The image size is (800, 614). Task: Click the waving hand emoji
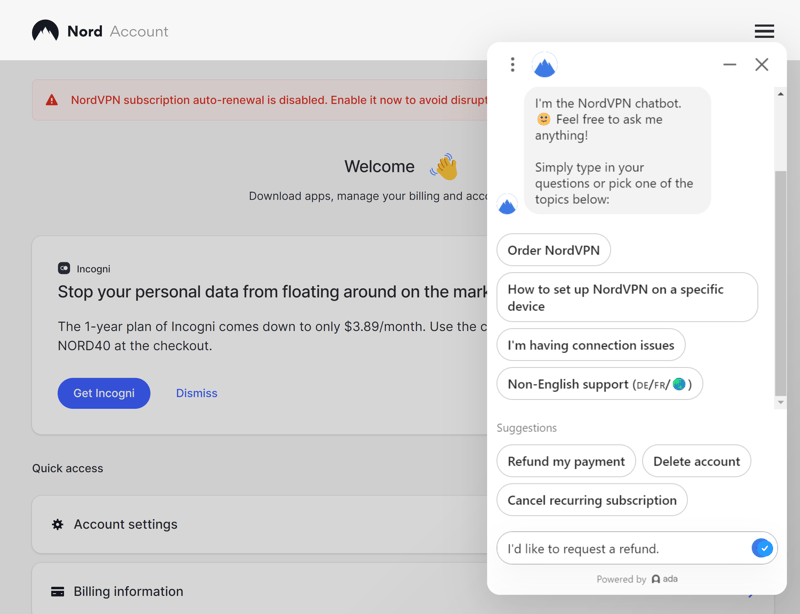tap(444, 166)
